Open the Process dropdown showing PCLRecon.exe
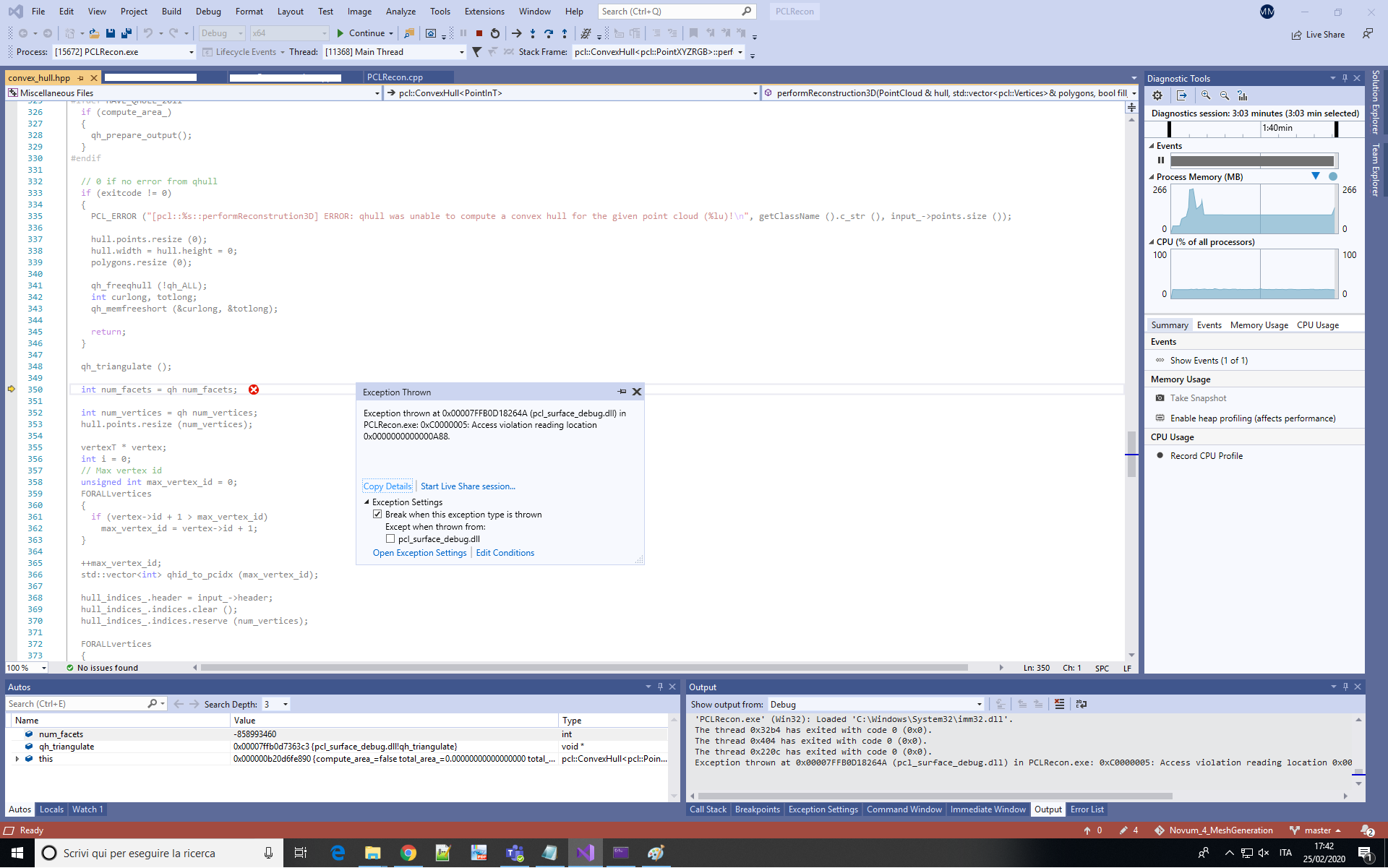 (x=192, y=52)
